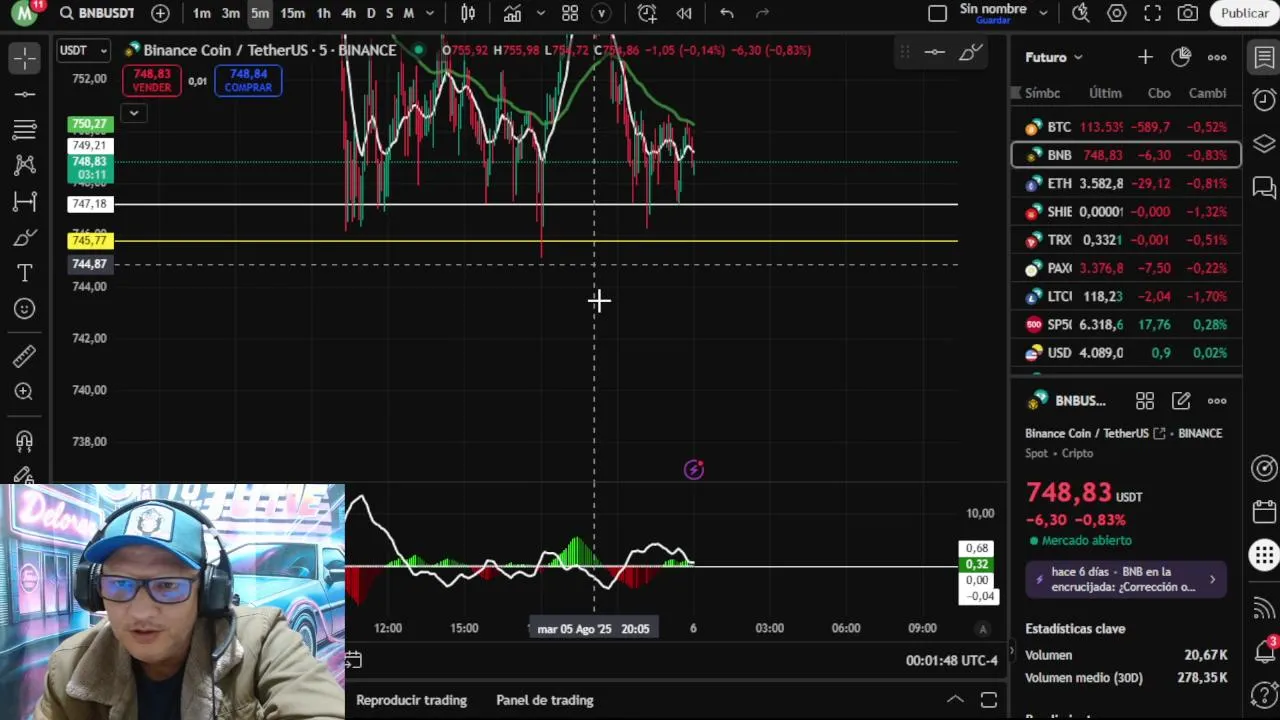Click the Publicar button
The width and height of the screenshot is (1280, 720).
(1244, 13)
